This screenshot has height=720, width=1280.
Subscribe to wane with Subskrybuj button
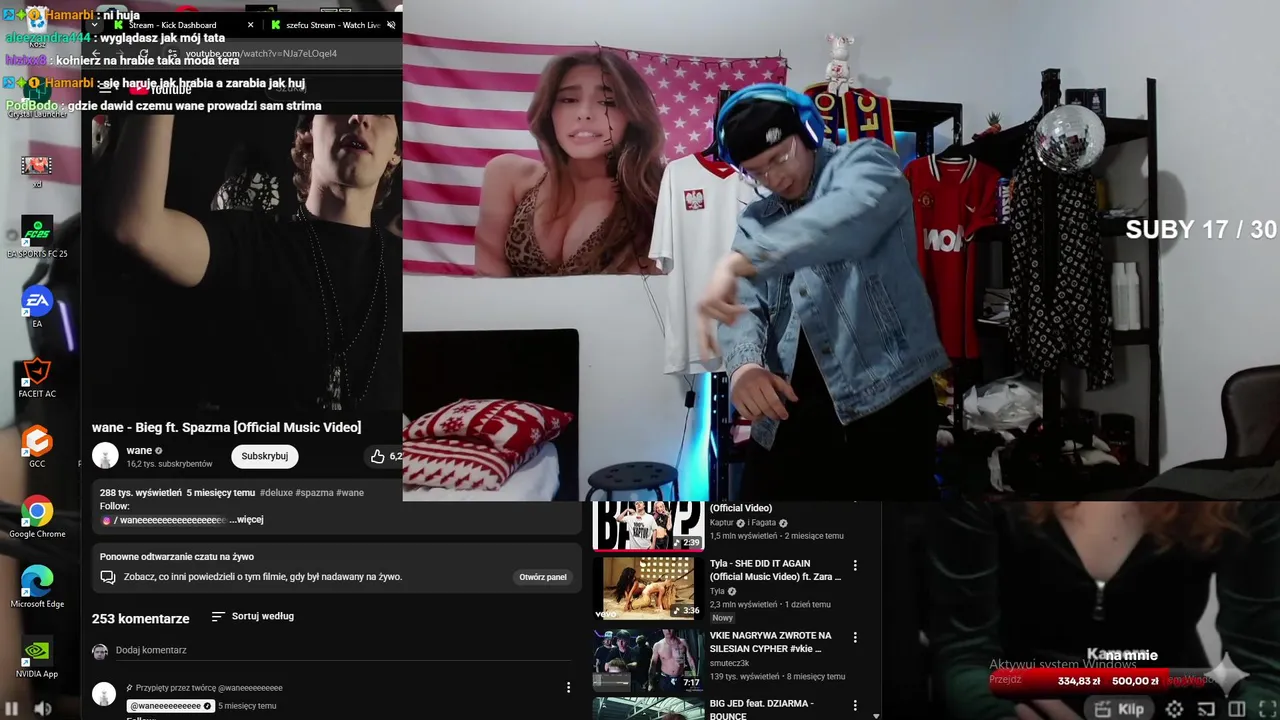(264, 456)
